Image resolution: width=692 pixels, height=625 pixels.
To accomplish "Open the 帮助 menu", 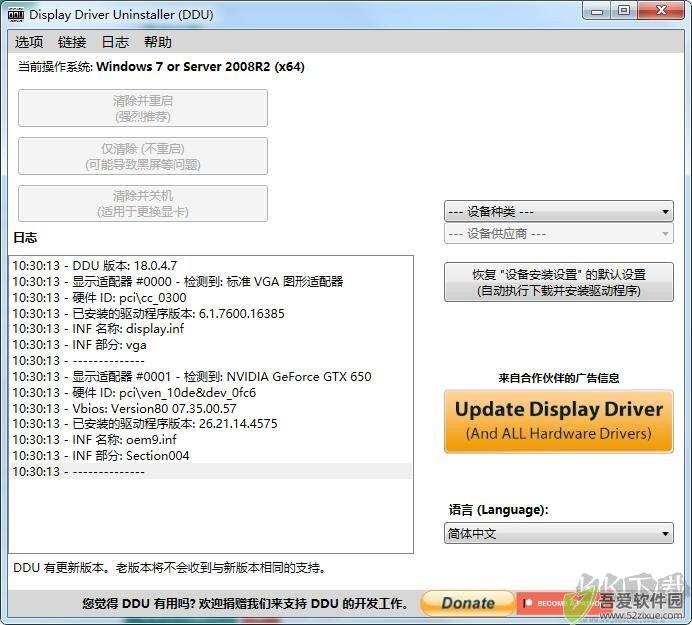I will coord(158,42).
